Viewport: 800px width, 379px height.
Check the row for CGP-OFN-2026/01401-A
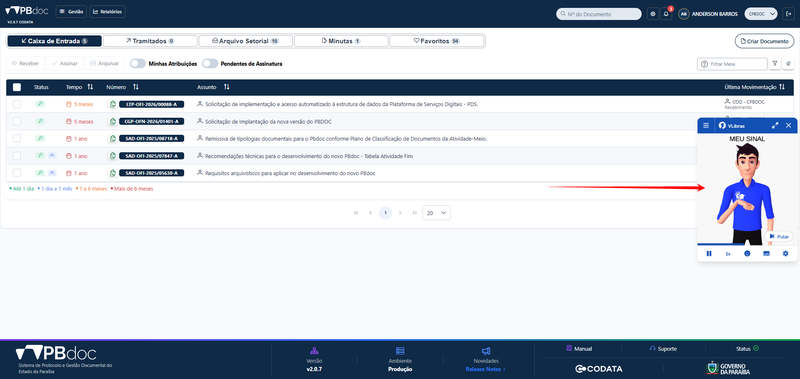(17, 121)
